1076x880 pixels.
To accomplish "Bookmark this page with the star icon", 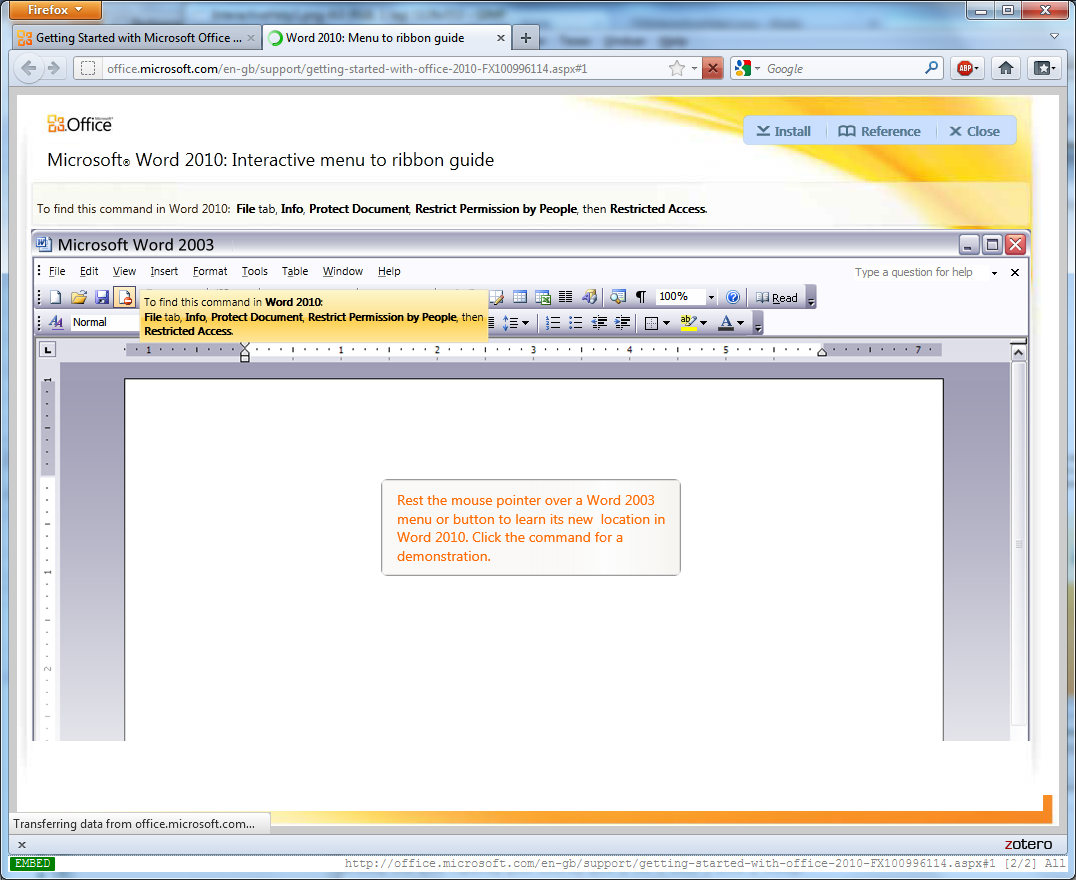I will pos(677,68).
